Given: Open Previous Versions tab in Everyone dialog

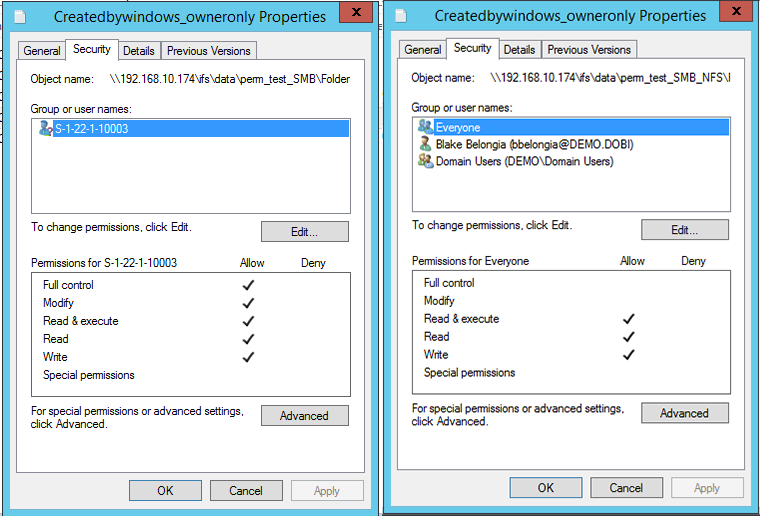Looking at the screenshot, I should tap(589, 49).
